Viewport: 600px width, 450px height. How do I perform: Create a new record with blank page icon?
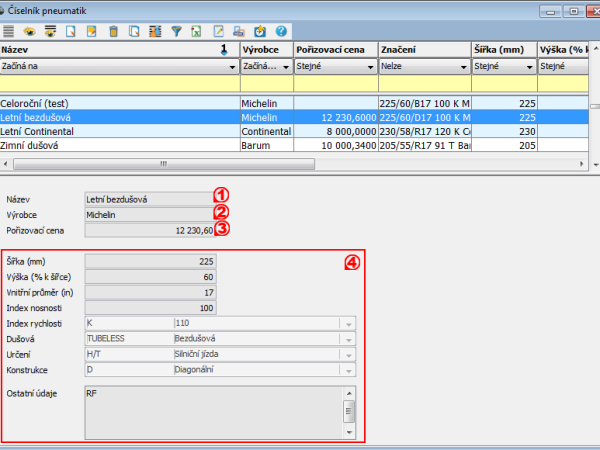pos(71,32)
